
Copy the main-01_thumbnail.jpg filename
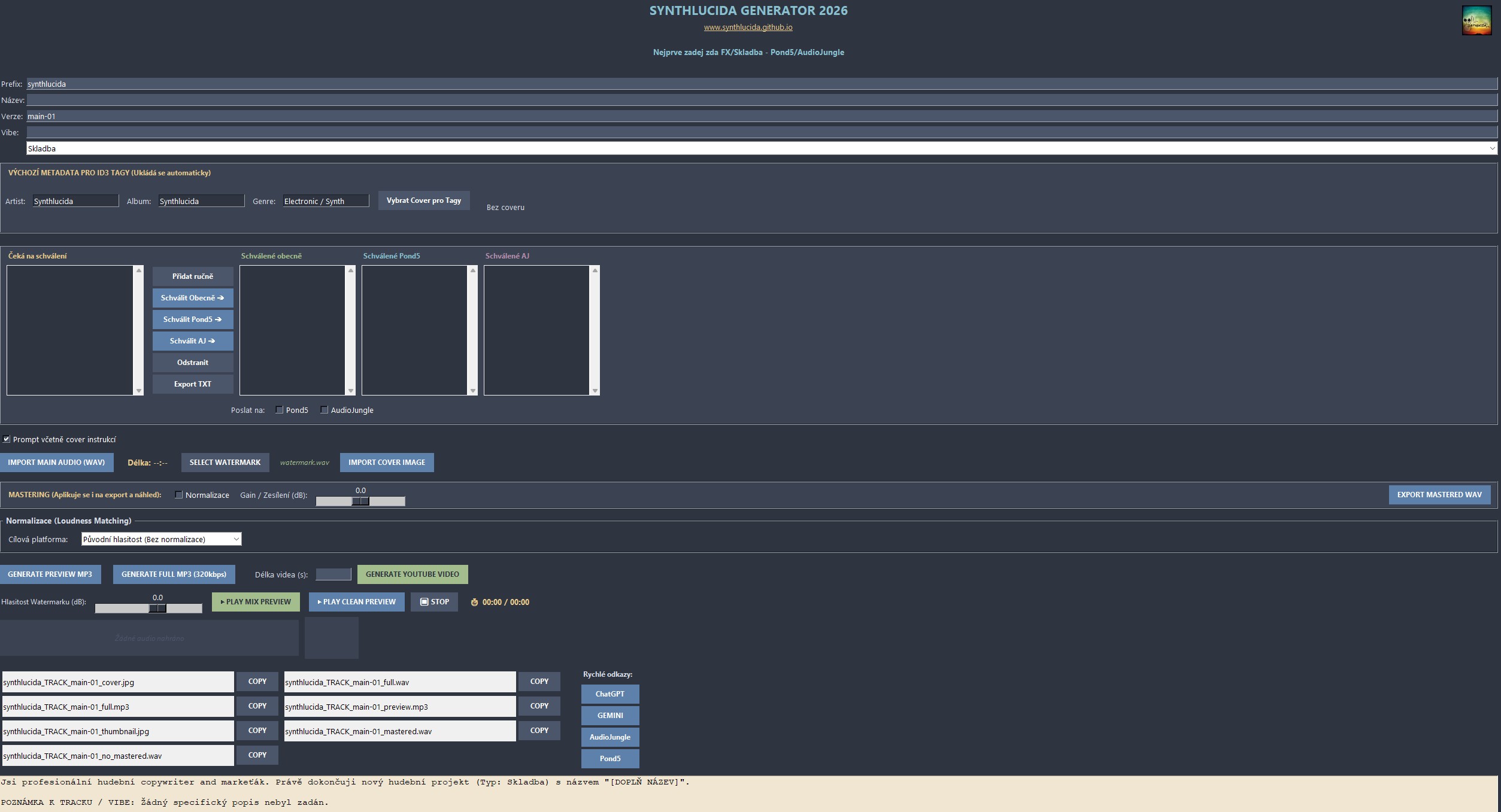click(257, 731)
